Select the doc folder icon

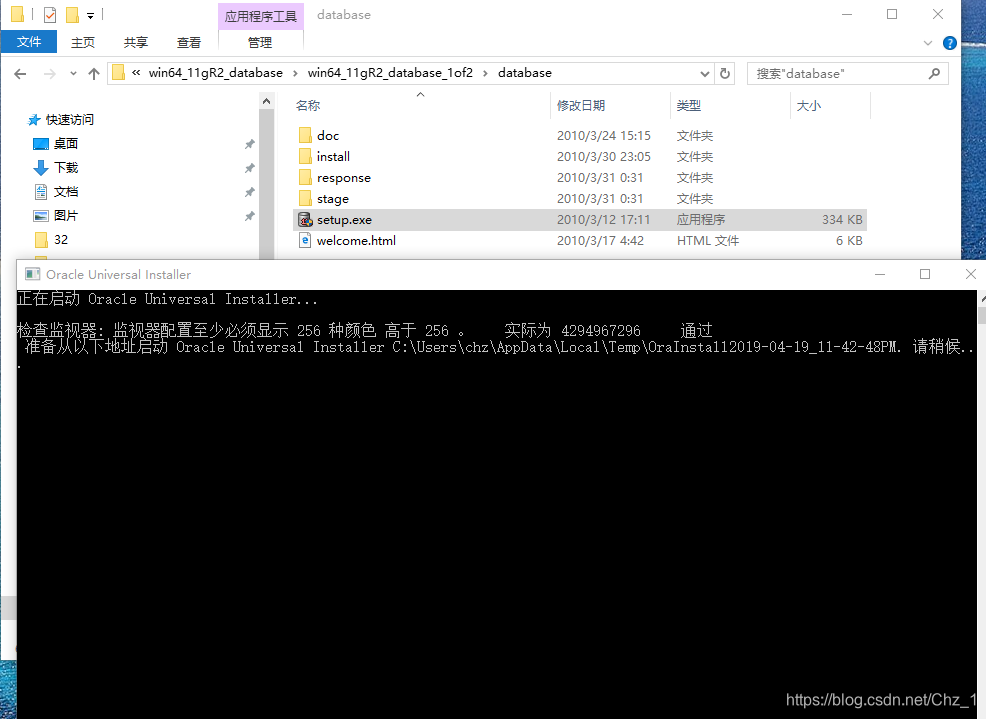point(305,135)
